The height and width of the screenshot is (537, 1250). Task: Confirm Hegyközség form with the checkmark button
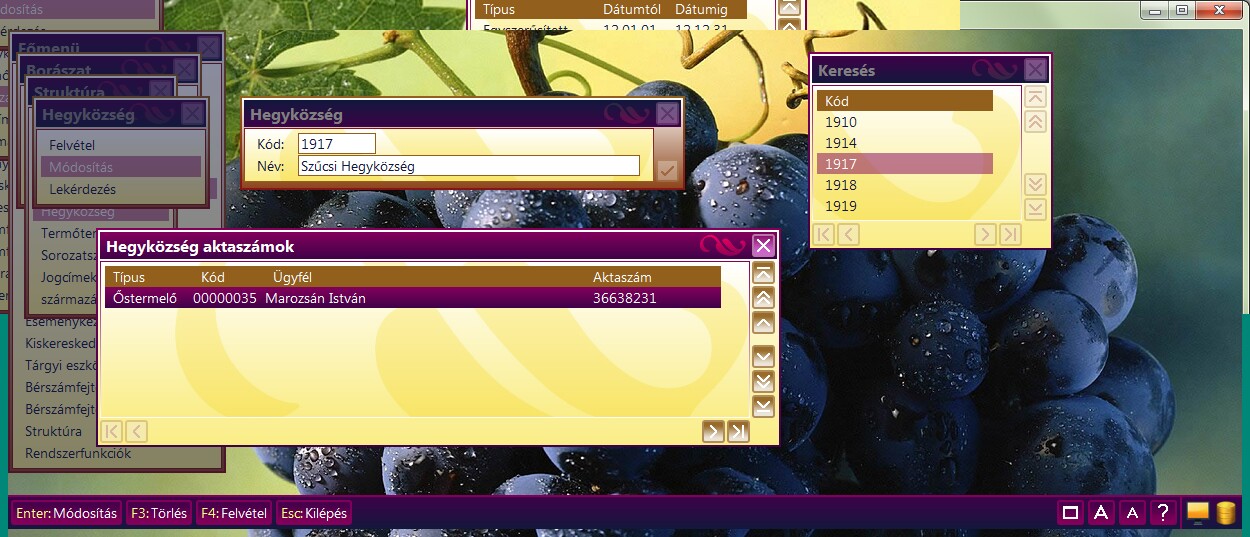(x=667, y=170)
